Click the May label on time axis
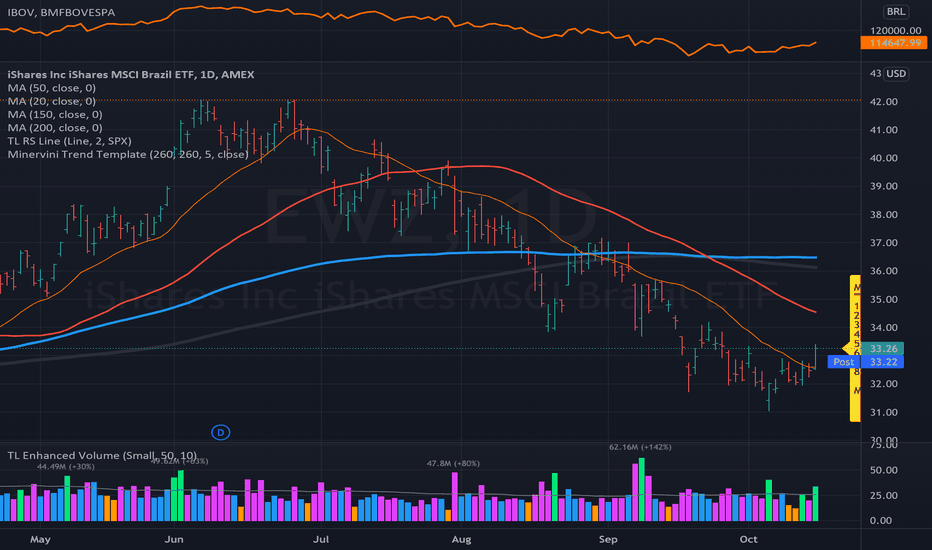 pyautogui.click(x=40, y=539)
